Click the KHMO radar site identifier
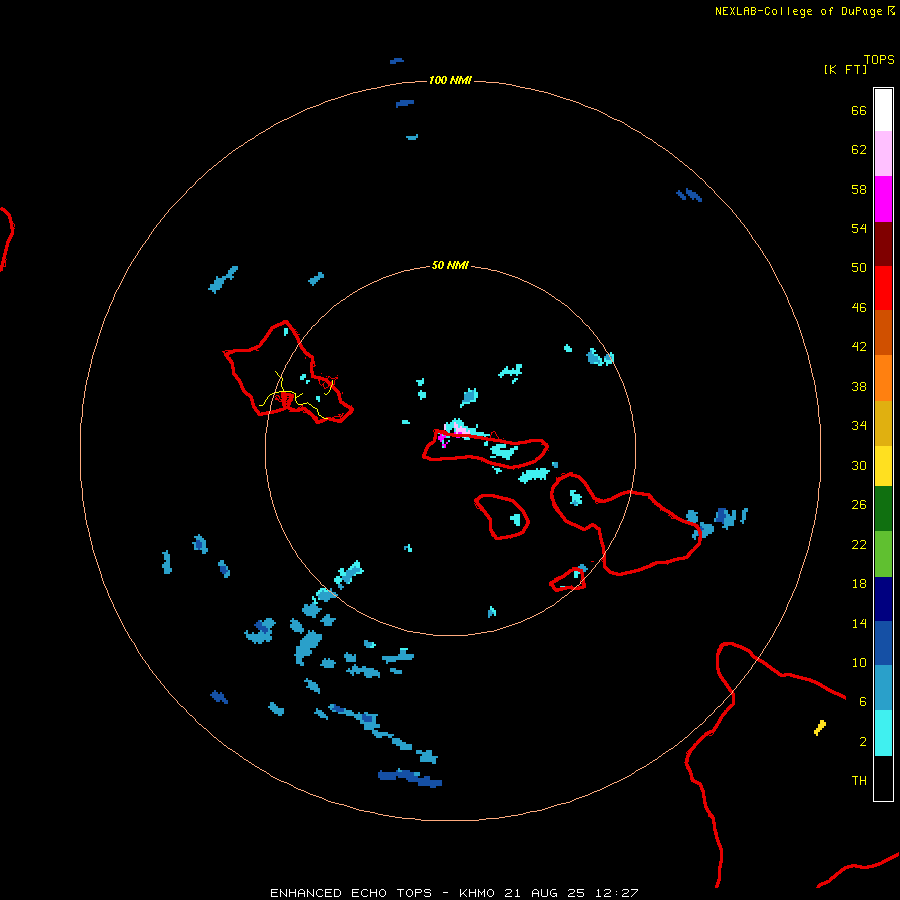Viewport: 900px width, 900px height. [478, 893]
